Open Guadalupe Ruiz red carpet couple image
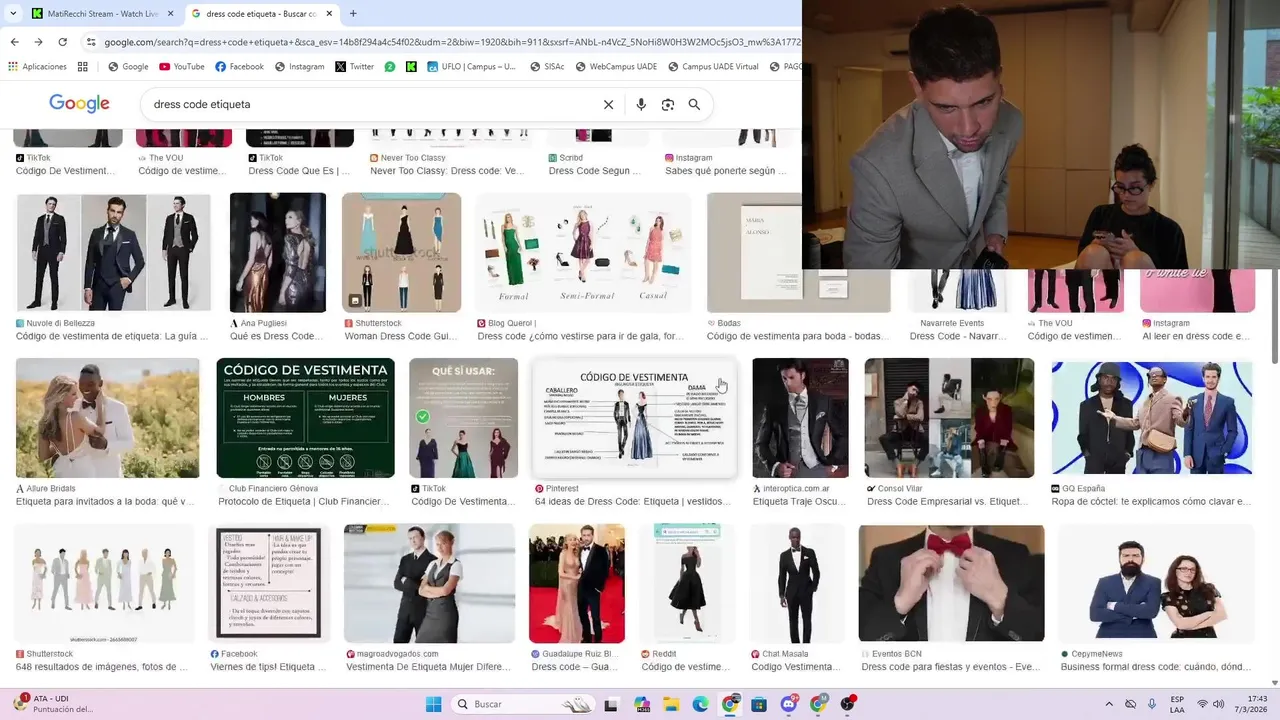This screenshot has height=720, width=1280. tap(577, 583)
